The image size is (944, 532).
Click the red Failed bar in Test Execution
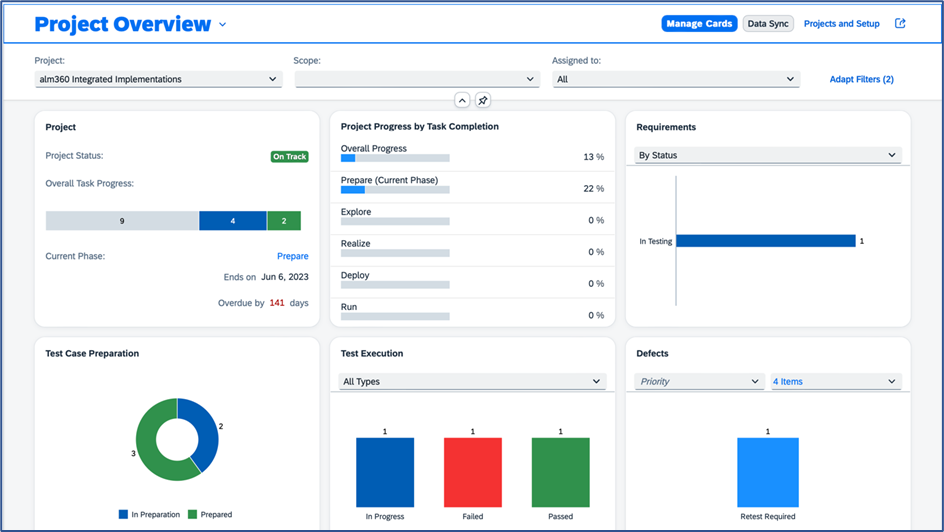[472, 473]
